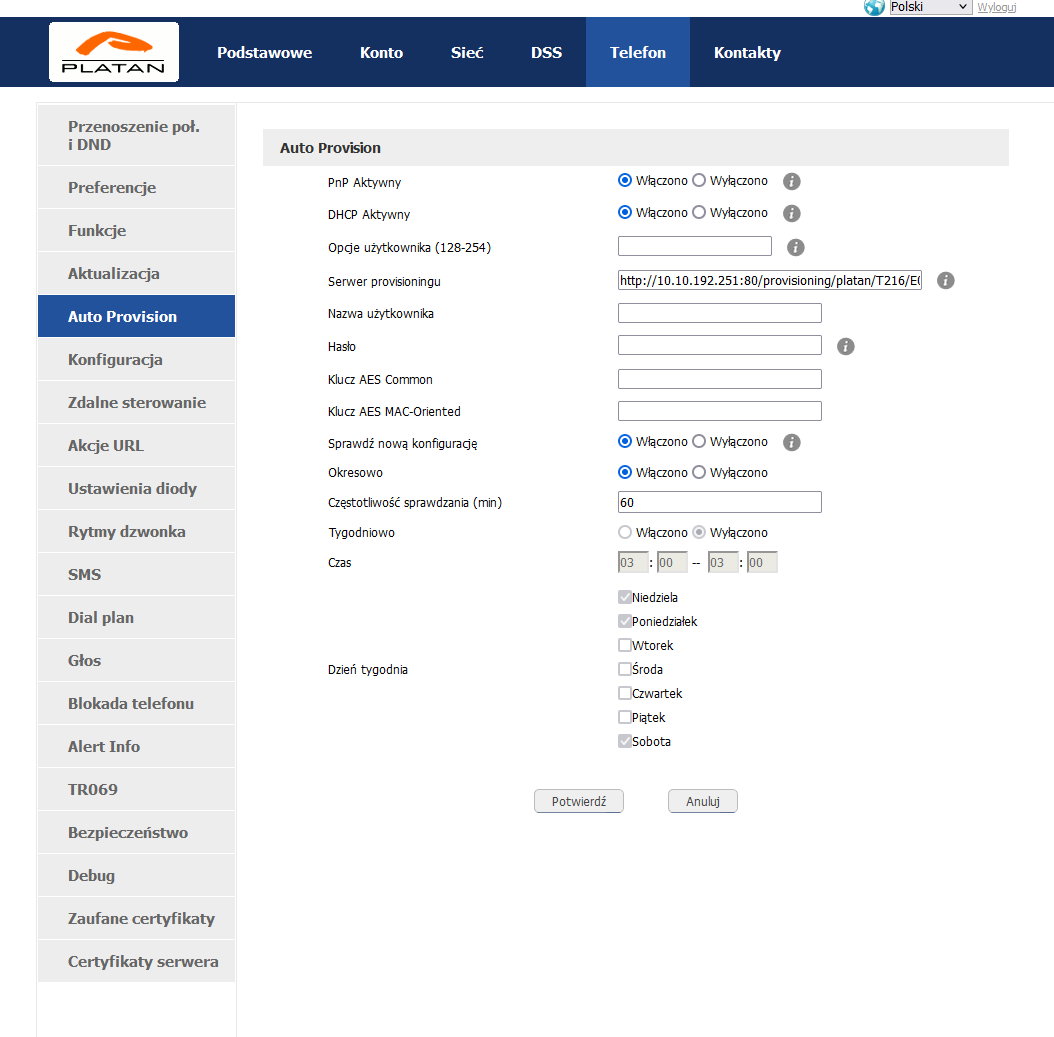Screen dimensions: 1054x1037
Task: Open Zdalne sterowanie in the sidebar
Action: coord(136,403)
